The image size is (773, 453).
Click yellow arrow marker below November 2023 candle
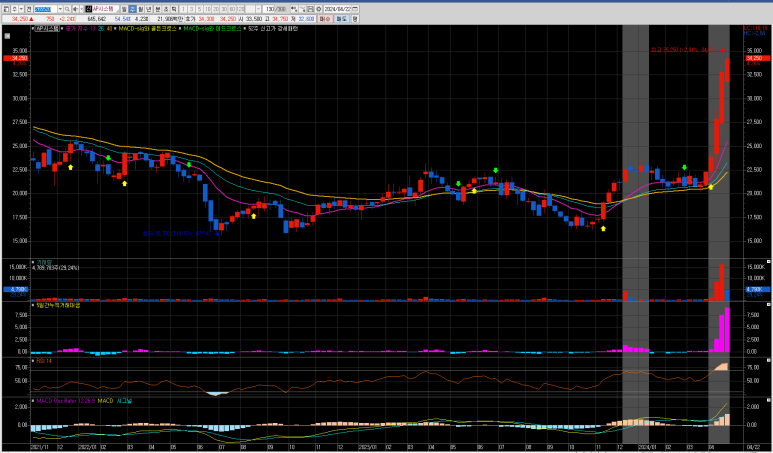tap(603, 228)
